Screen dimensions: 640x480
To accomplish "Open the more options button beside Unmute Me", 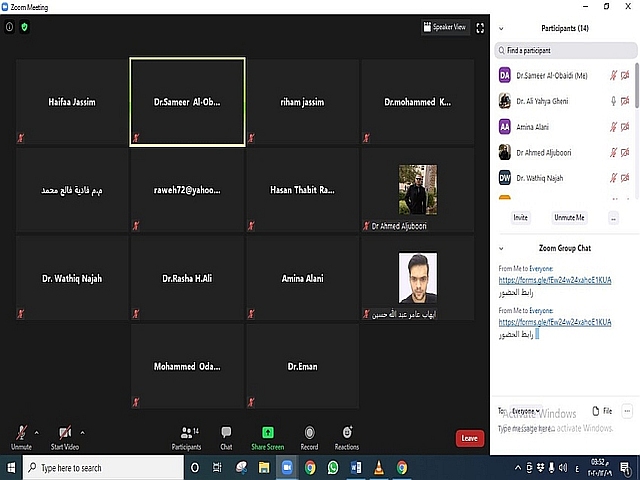I will (613, 217).
